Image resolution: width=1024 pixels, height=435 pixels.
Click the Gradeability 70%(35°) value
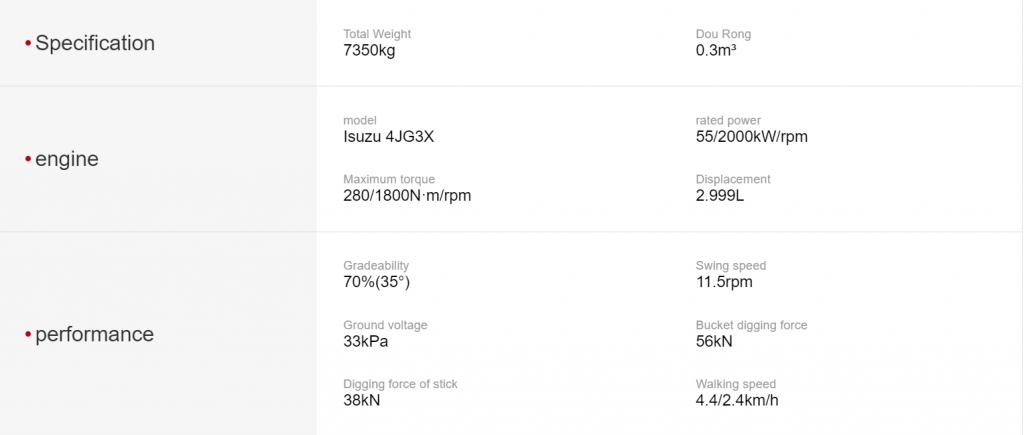[376, 282]
